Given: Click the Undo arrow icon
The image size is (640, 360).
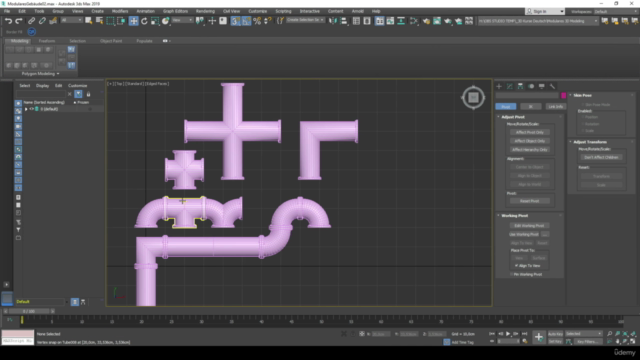Looking at the screenshot, I should (x=8, y=21).
